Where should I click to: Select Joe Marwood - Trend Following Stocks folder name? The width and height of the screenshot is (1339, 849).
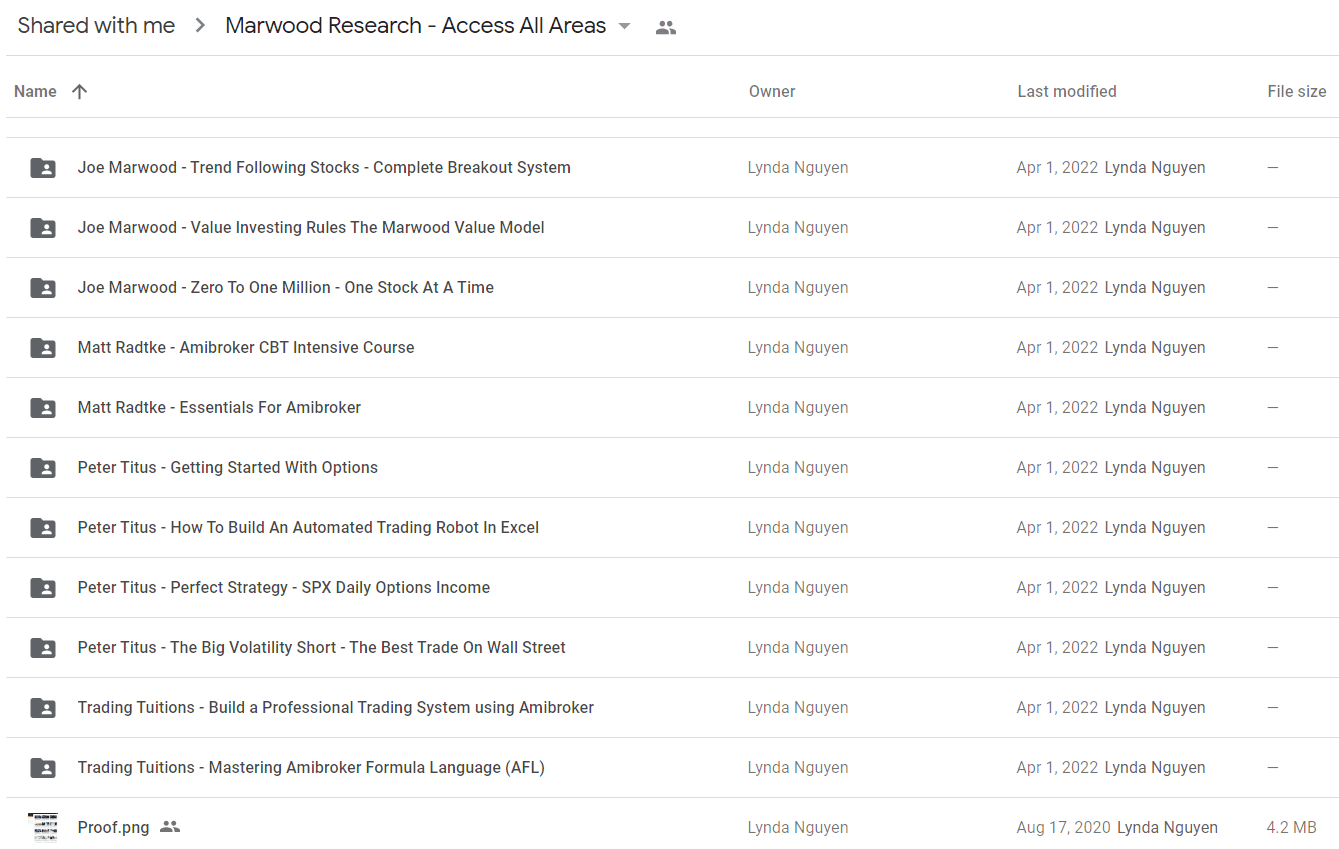[x=324, y=168]
